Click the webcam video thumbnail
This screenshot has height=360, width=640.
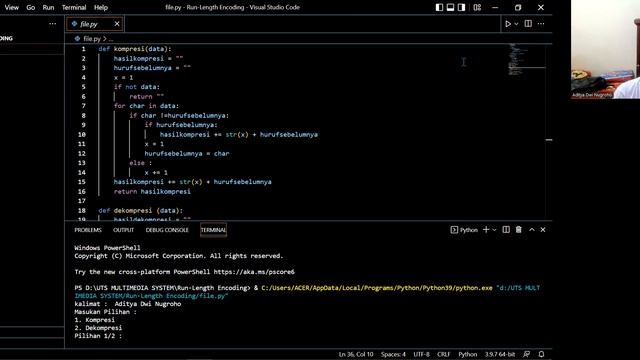605,49
